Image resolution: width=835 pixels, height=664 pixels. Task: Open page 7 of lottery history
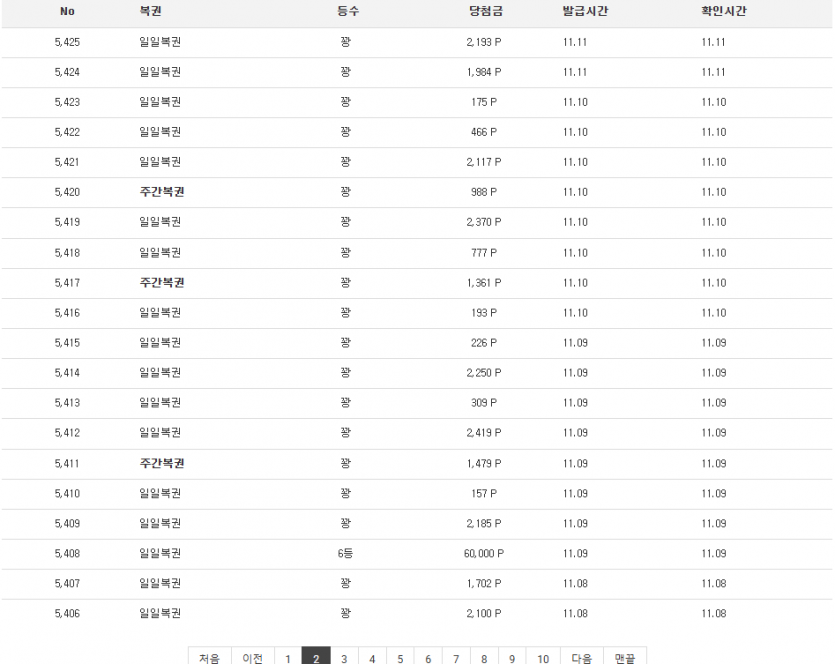tap(455, 657)
